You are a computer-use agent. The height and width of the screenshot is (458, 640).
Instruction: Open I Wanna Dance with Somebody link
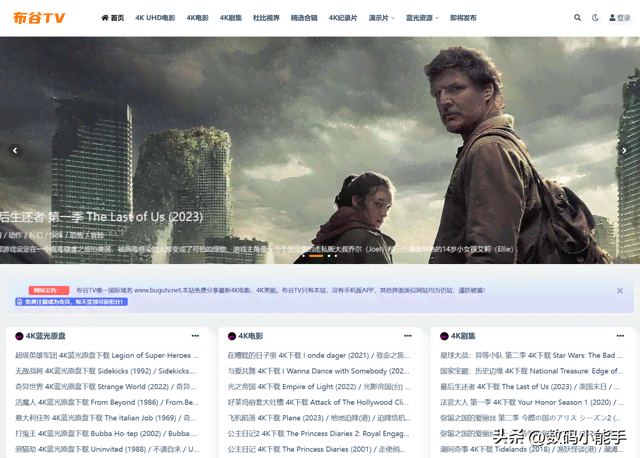[318, 371]
